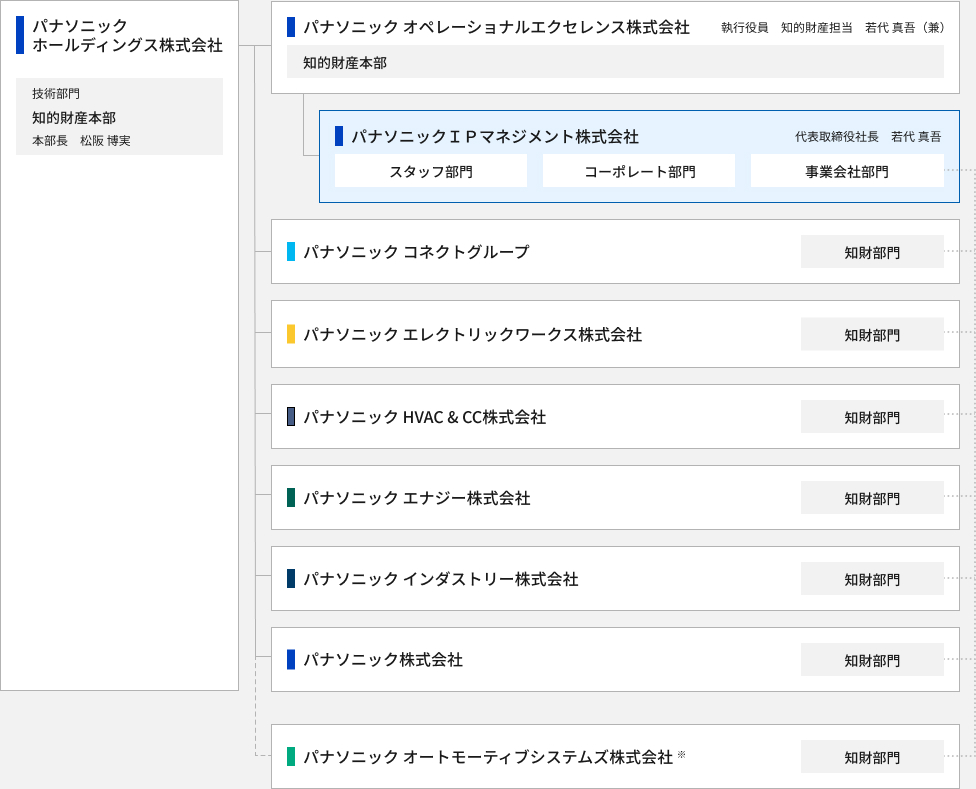Select the green icon for パナソニック エナジー株式会社
The height and width of the screenshot is (789, 976).
pyautogui.click(x=290, y=498)
